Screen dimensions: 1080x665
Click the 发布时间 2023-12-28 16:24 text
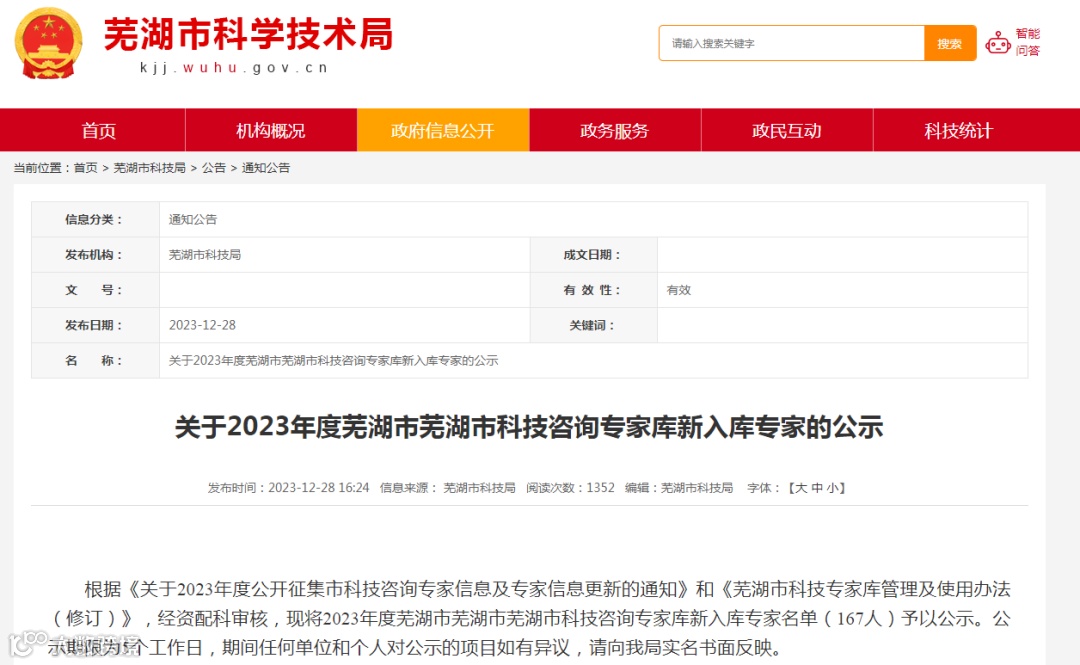(x=289, y=488)
